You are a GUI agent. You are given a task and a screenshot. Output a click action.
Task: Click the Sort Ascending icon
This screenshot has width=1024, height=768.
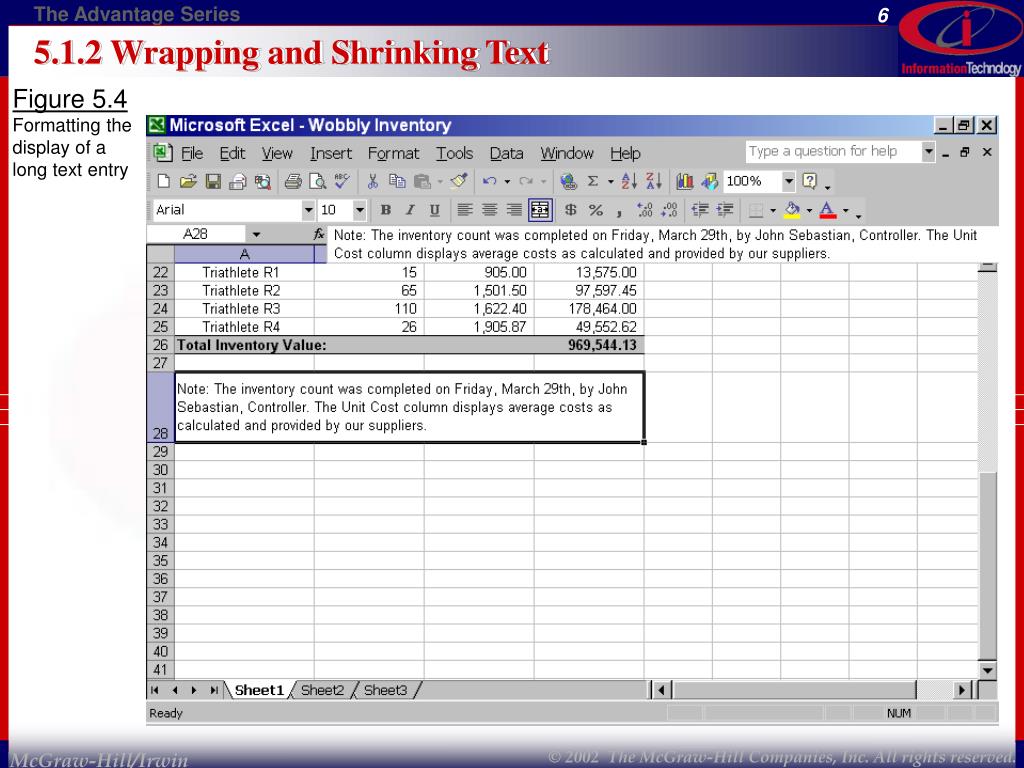629,182
